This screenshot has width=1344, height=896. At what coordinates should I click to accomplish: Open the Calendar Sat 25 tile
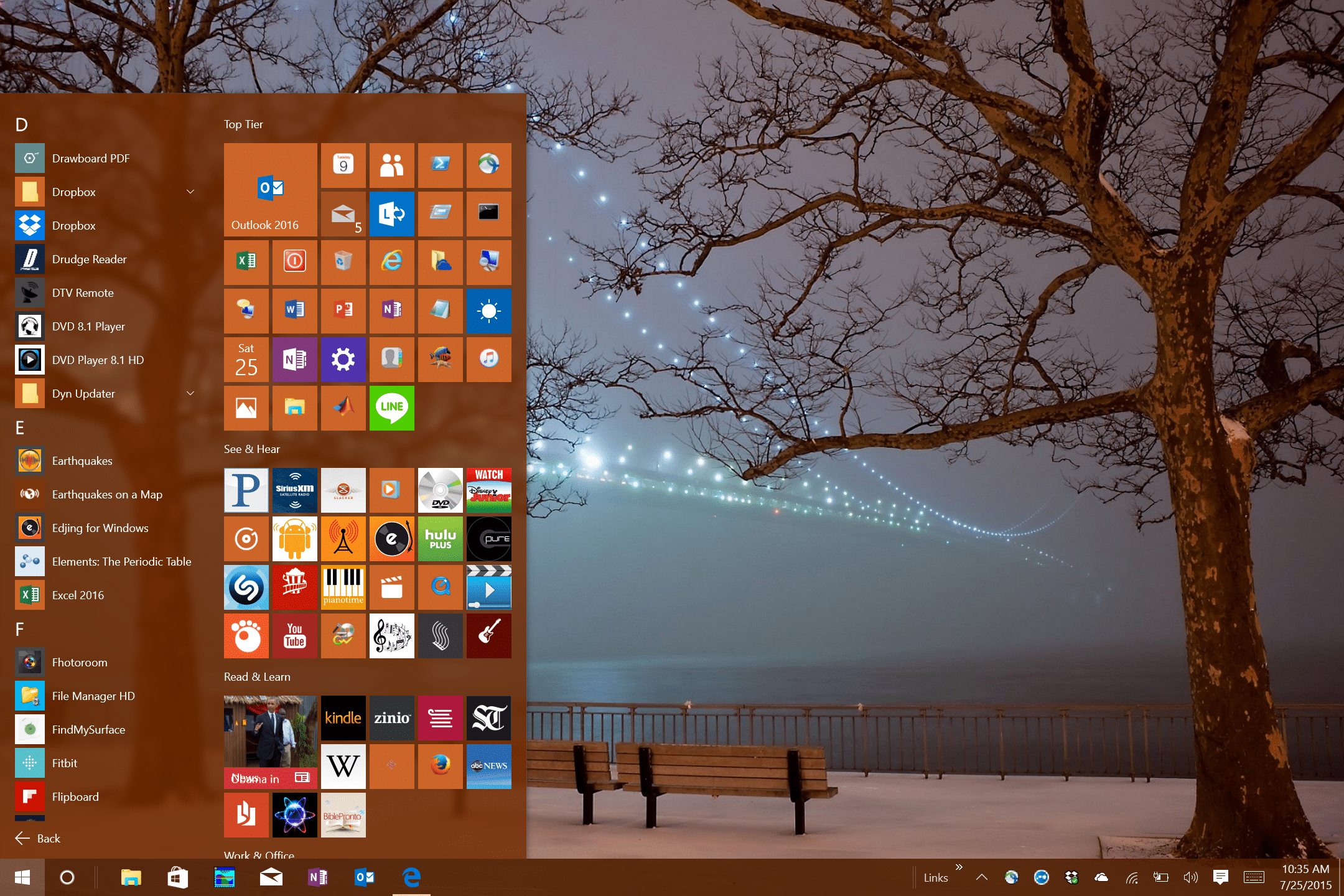(x=246, y=359)
